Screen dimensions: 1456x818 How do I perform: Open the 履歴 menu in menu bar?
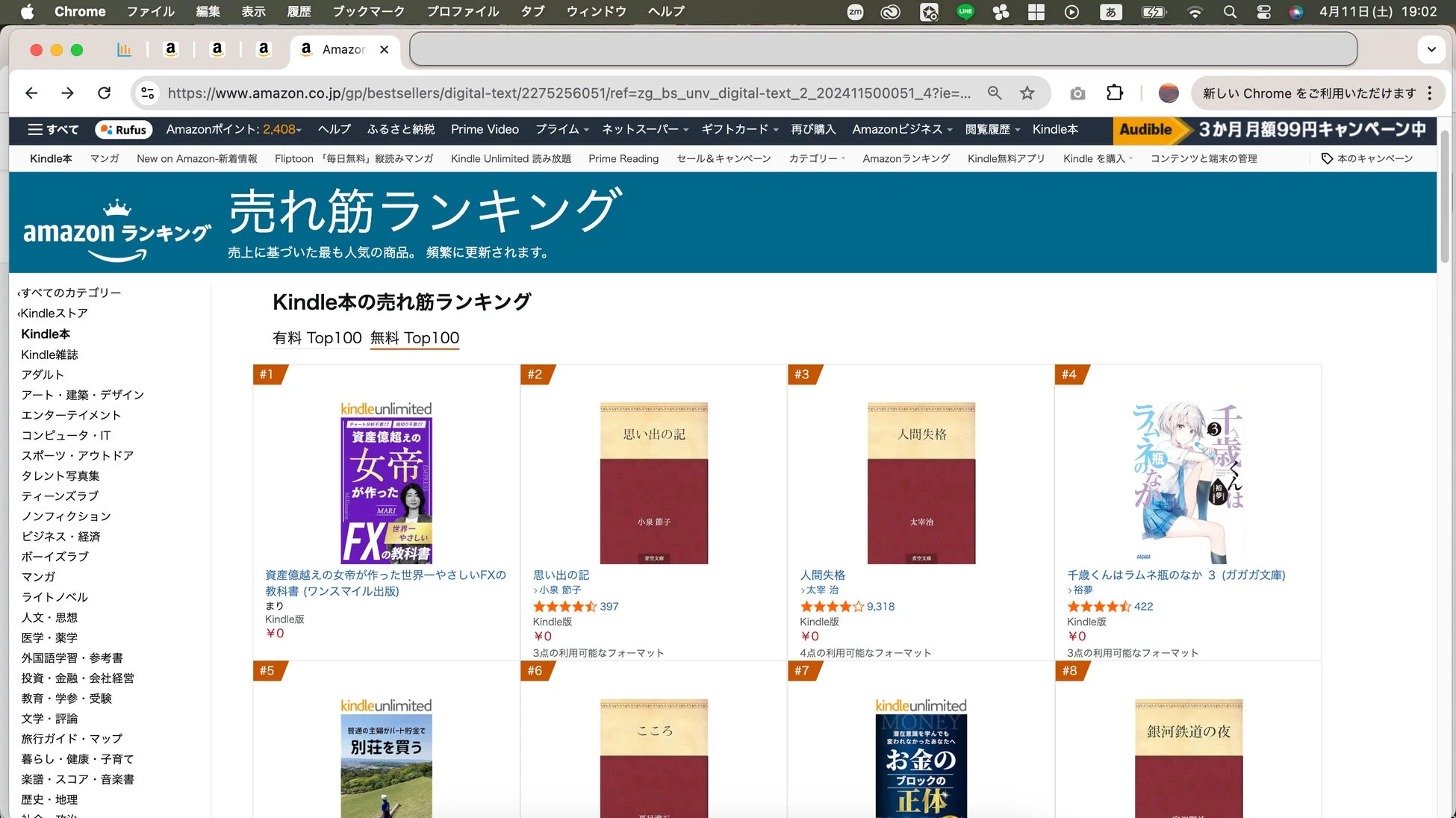click(299, 12)
